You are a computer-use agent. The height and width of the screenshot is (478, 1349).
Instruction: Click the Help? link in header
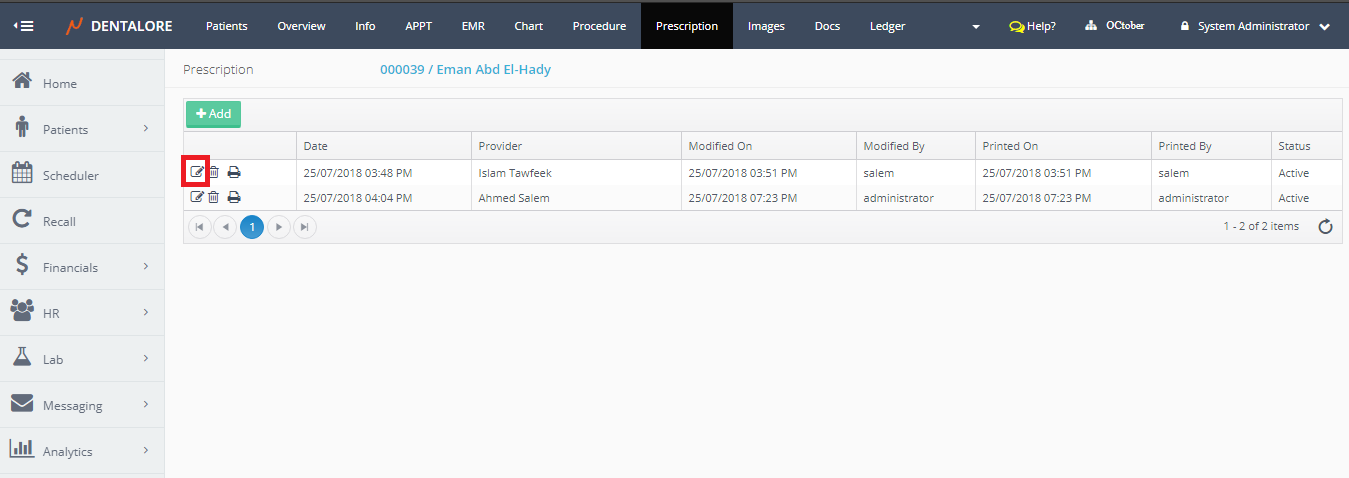pos(1032,26)
